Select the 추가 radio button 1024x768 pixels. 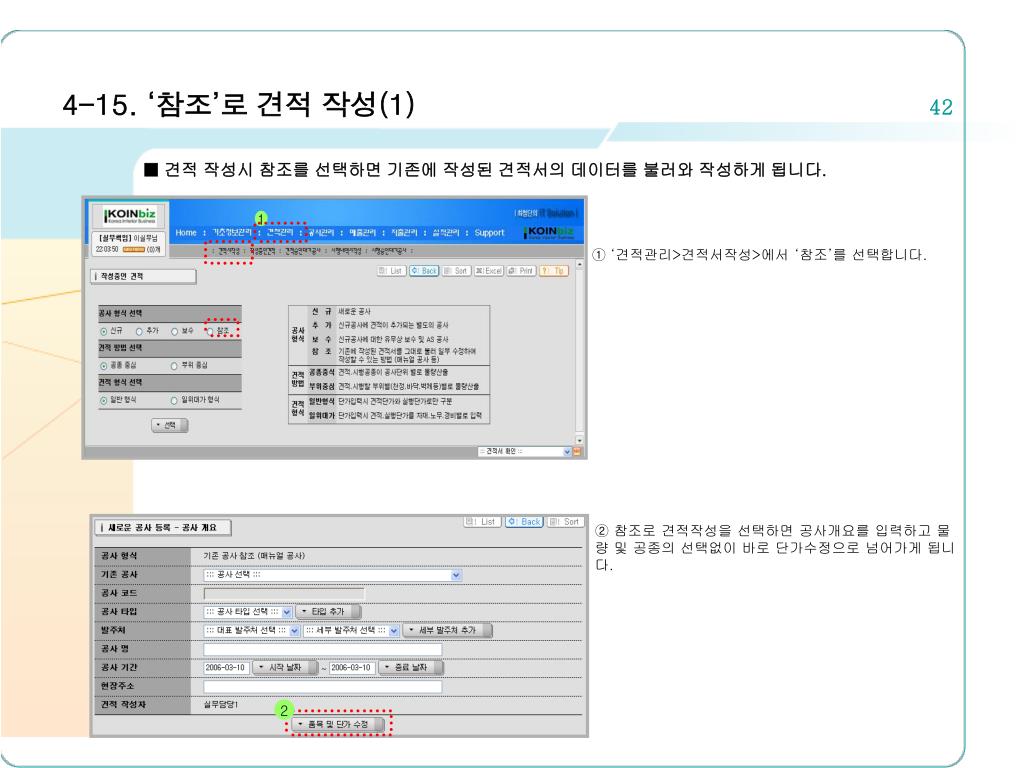pyautogui.click(x=139, y=332)
